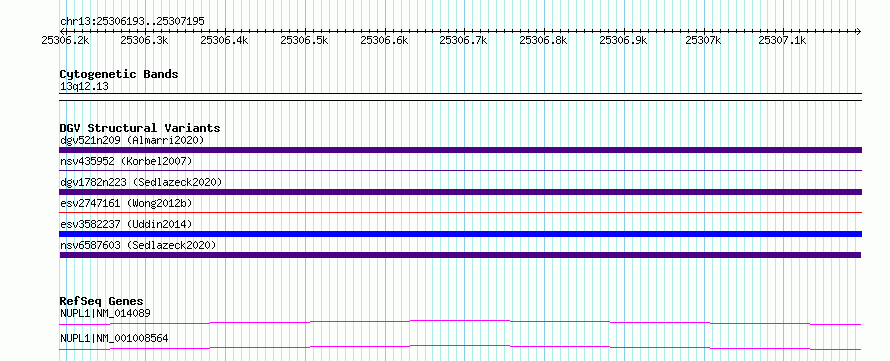Screen dimensions: 890x361
Task: Click the 25306.4k ruler tick label
Action: (225, 40)
